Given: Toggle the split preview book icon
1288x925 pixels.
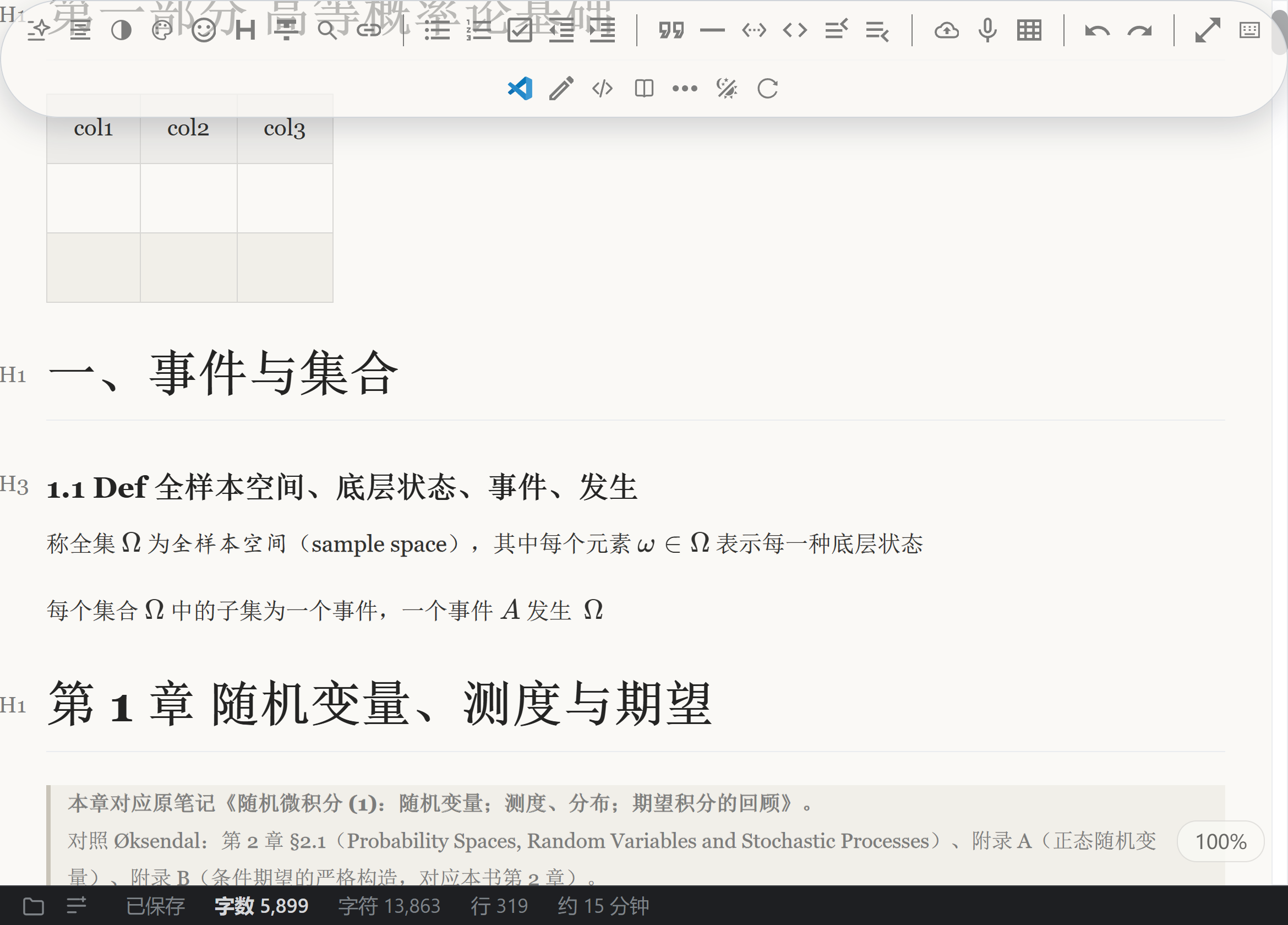Looking at the screenshot, I should click(644, 89).
